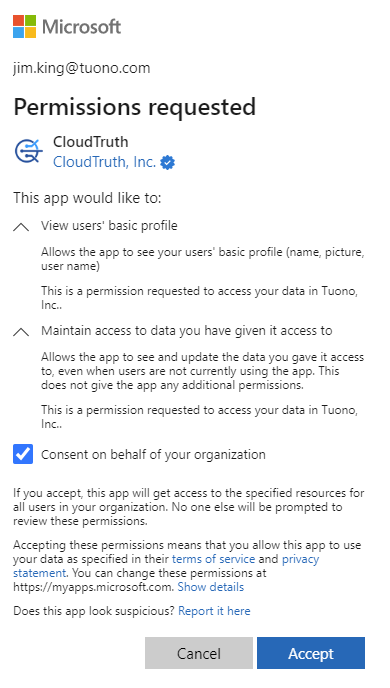
Task: Uncheck Consent on behalf of your organization
Action: tap(23, 454)
